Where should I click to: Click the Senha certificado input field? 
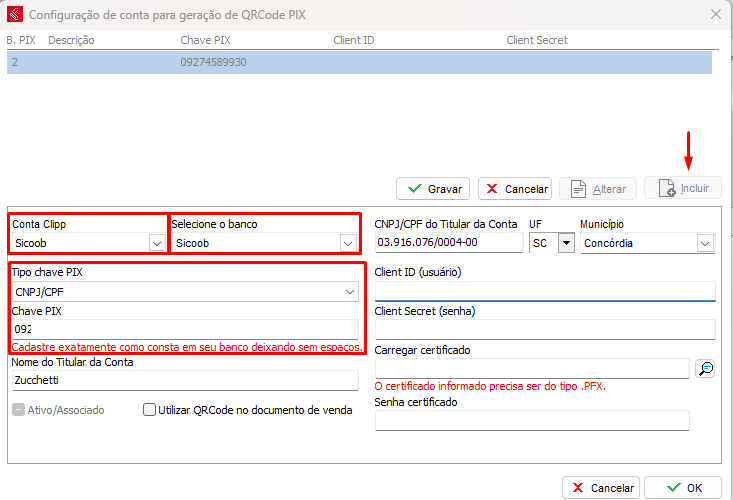(532, 420)
